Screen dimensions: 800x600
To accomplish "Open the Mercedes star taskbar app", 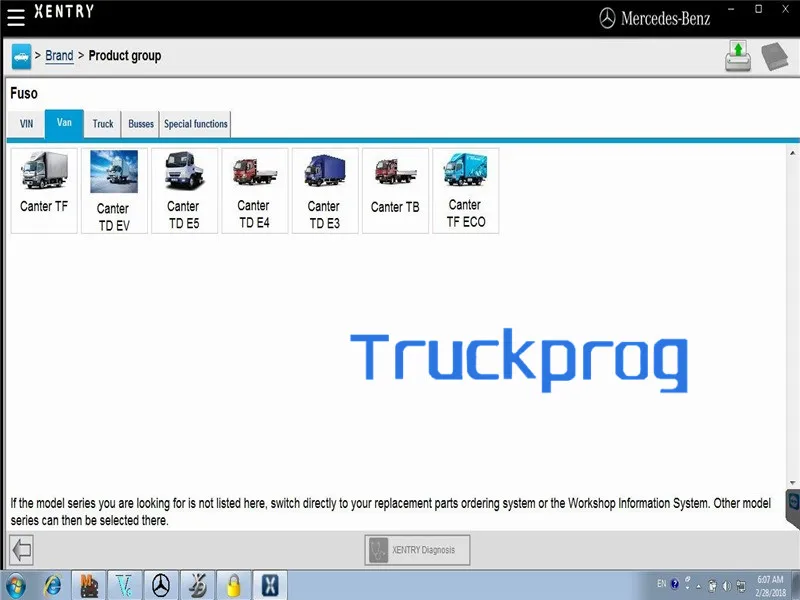I will (161, 586).
